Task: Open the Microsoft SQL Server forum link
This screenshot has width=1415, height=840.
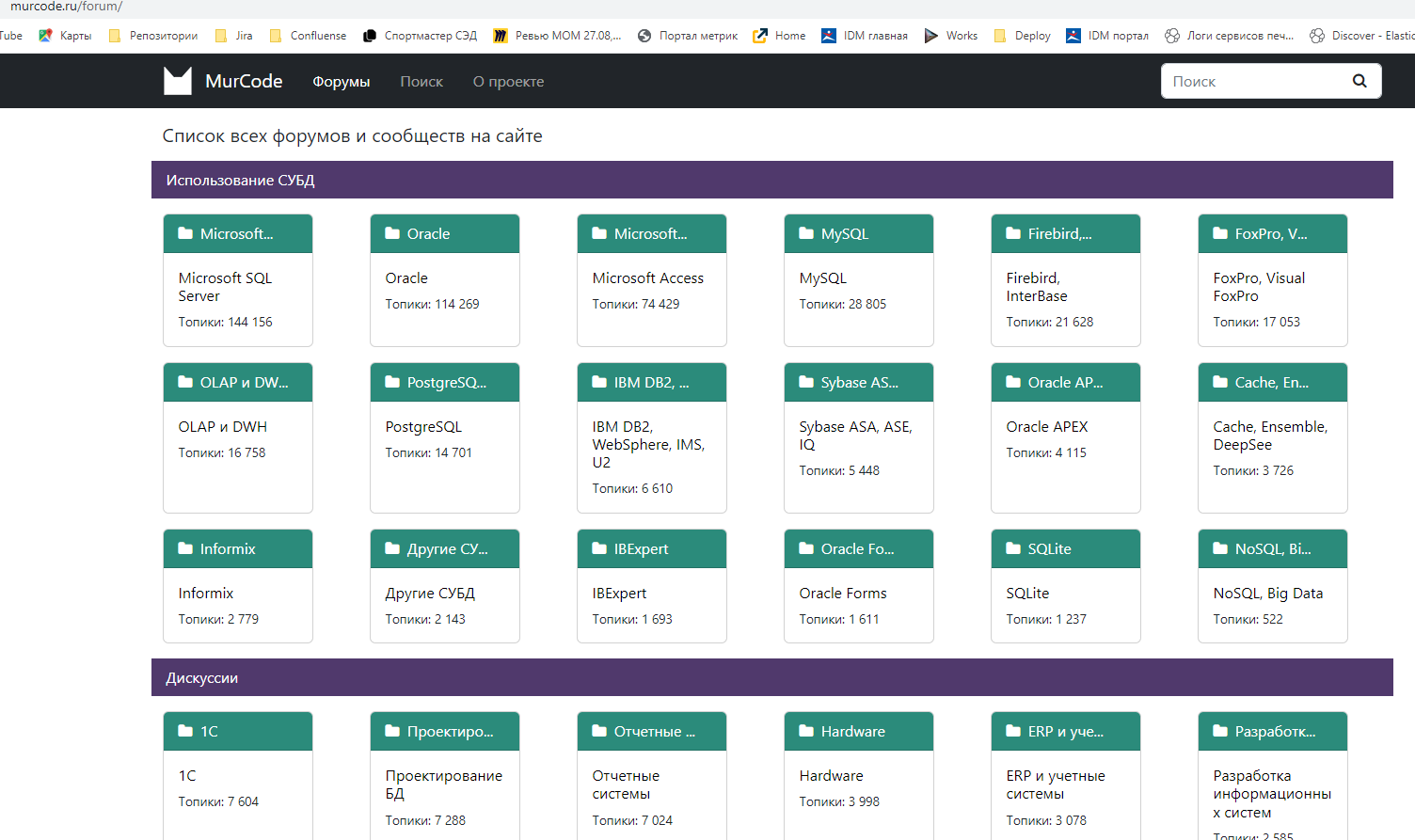Action: tap(225, 287)
